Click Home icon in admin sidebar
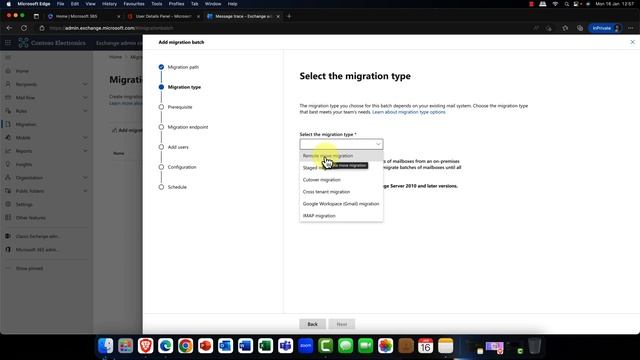 8,71
